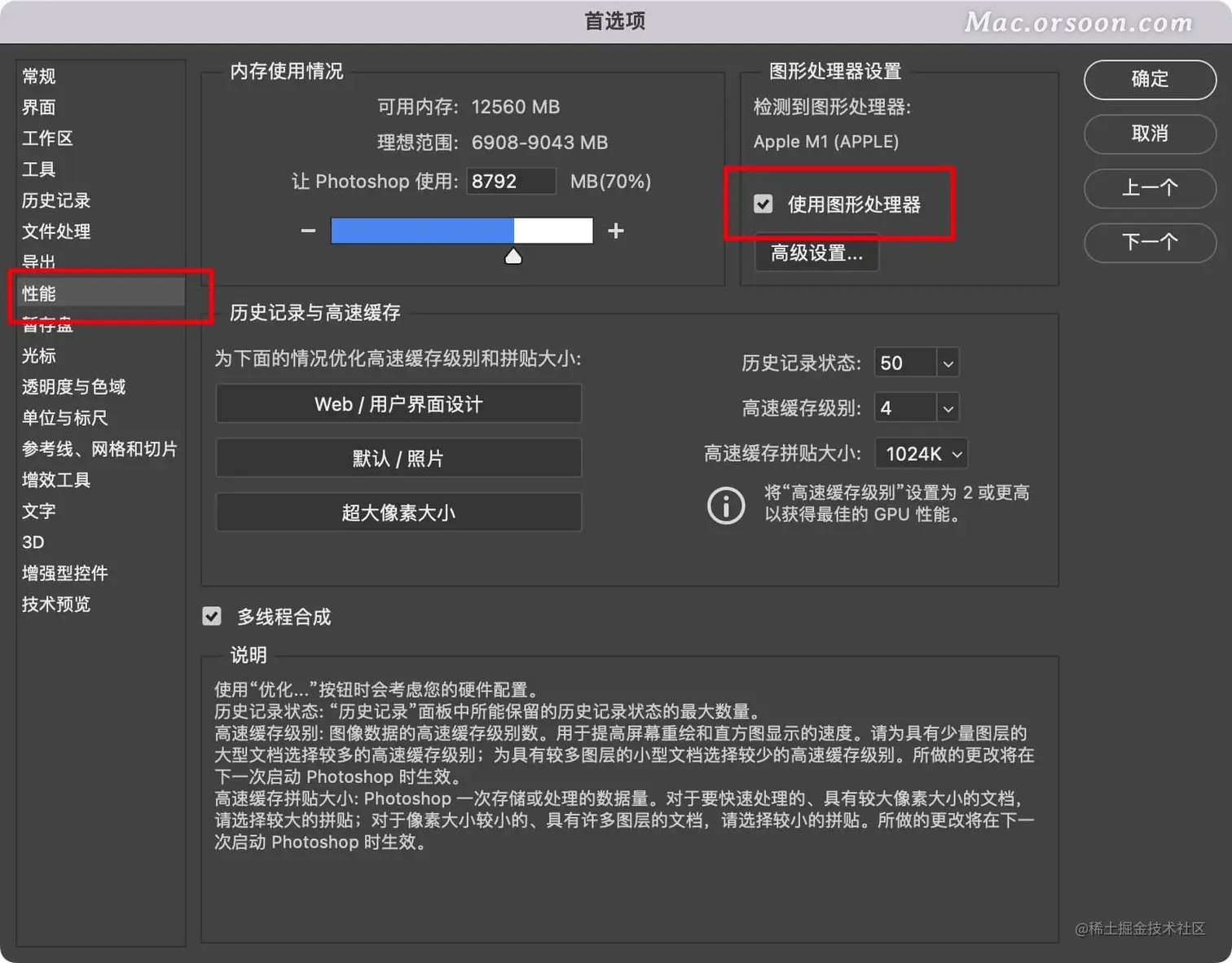Select 参考线、网格和切片 in the sidebar

click(x=99, y=448)
